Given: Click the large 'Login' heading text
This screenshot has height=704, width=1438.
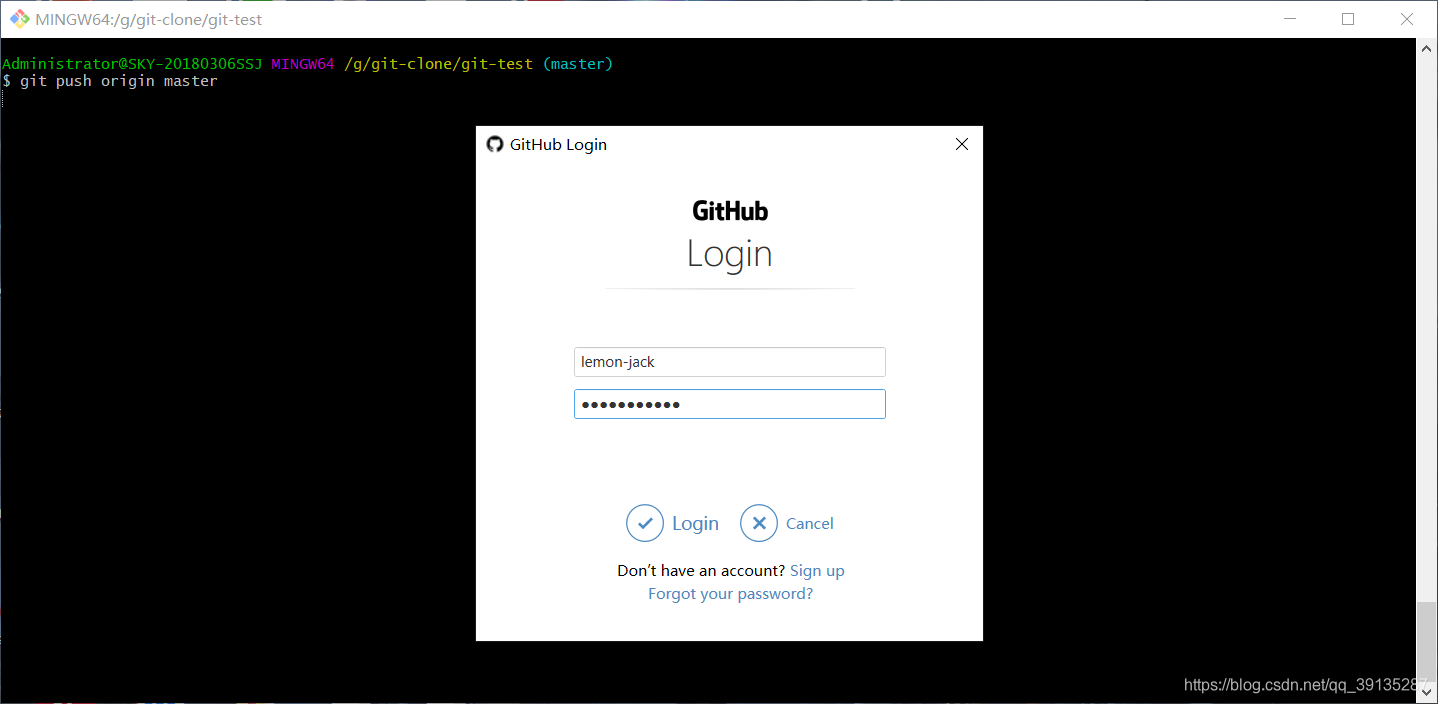Looking at the screenshot, I should coord(730,254).
